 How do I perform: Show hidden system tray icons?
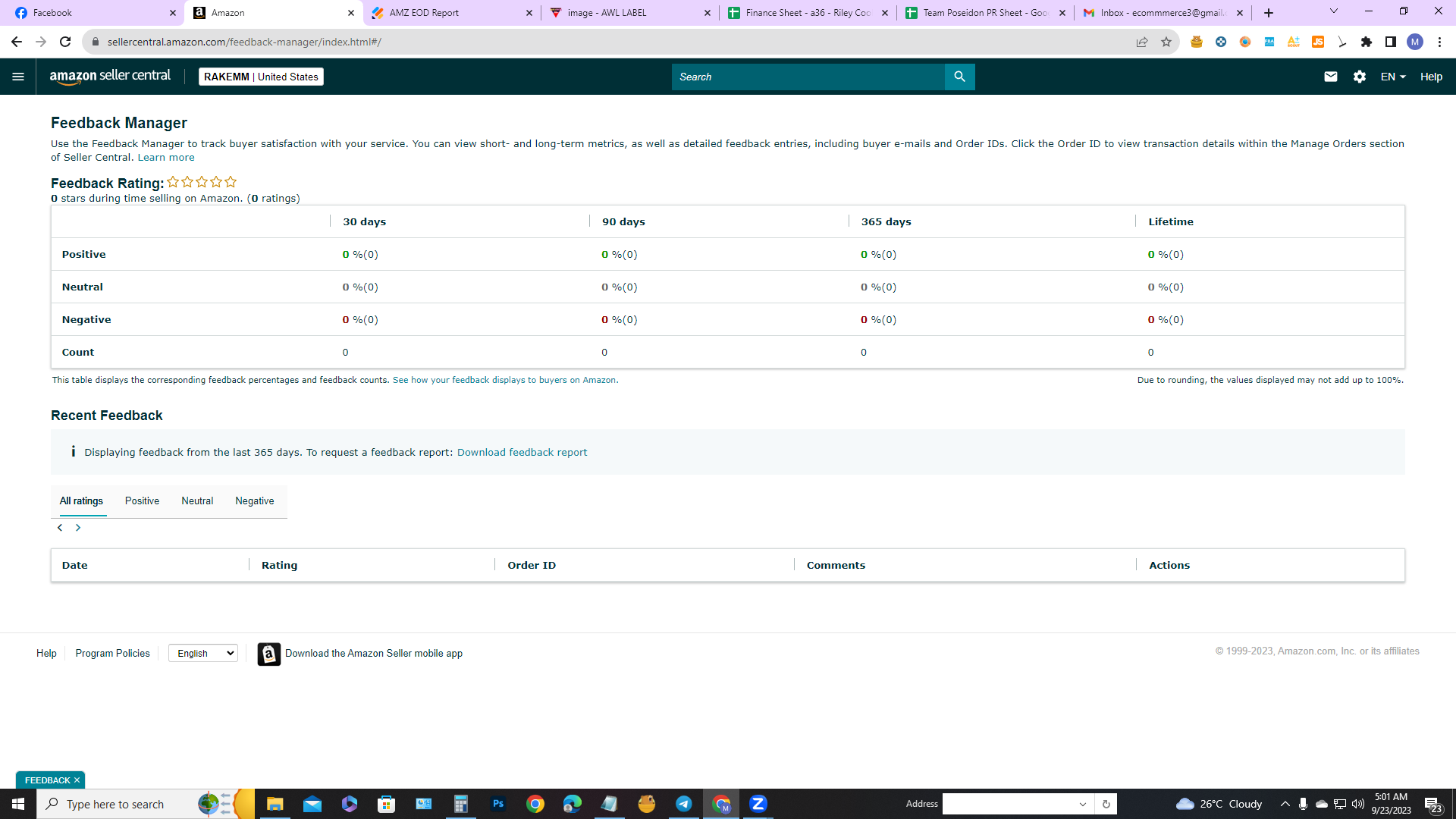[x=1285, y=804]
